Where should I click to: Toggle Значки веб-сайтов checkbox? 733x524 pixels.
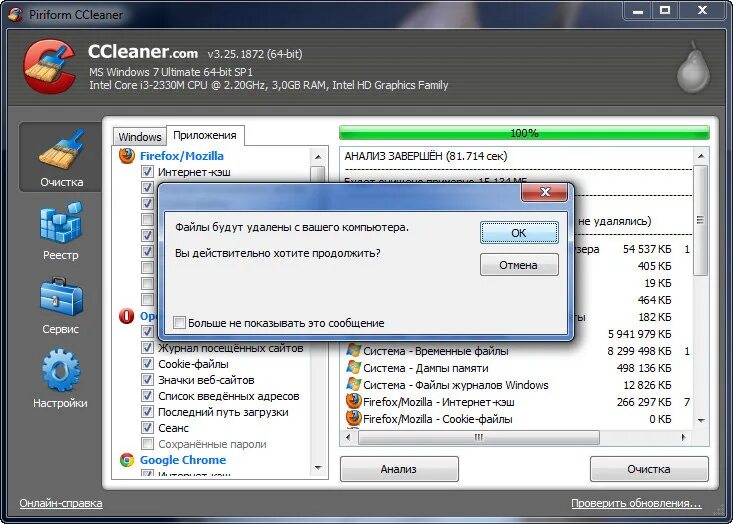pyautogui.click(x=147, y=380)
